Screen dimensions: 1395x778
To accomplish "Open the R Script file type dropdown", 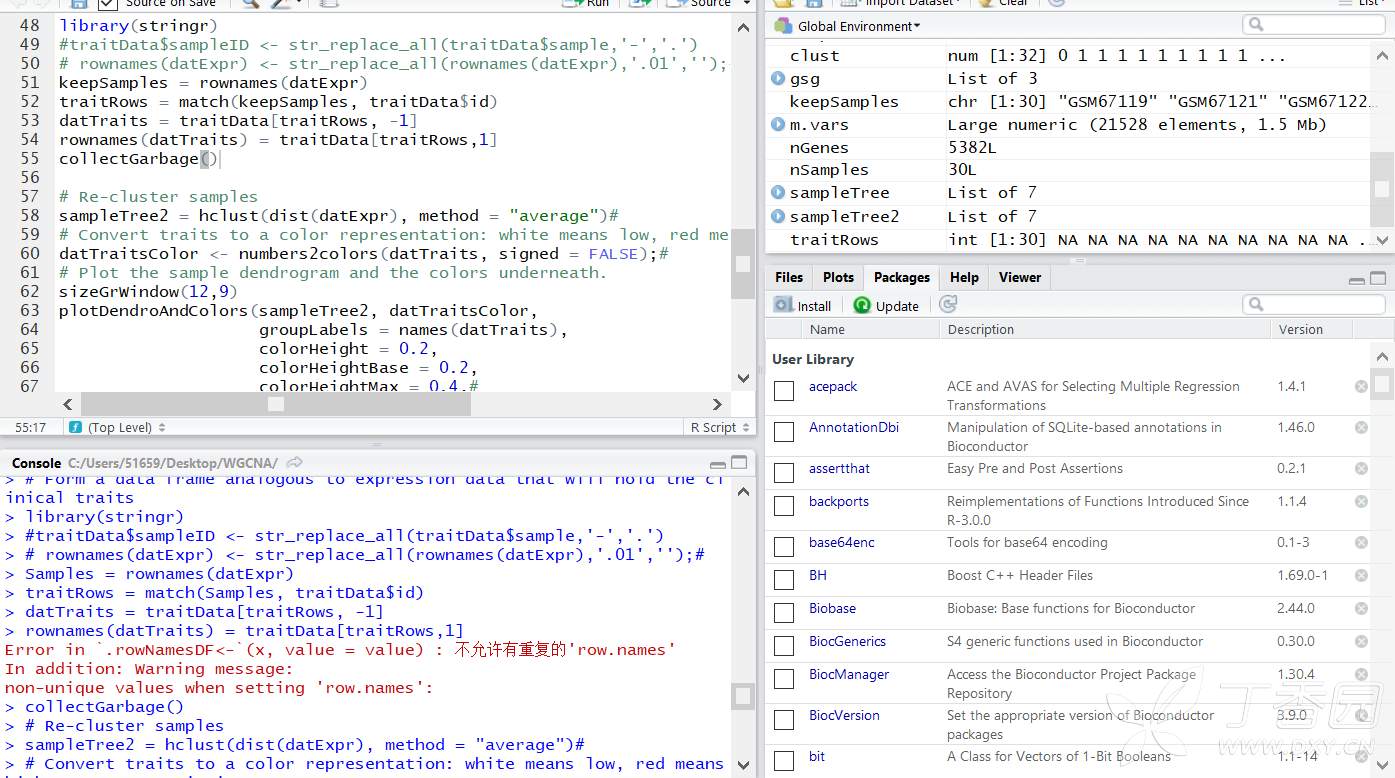I will (x=719, y=427).
